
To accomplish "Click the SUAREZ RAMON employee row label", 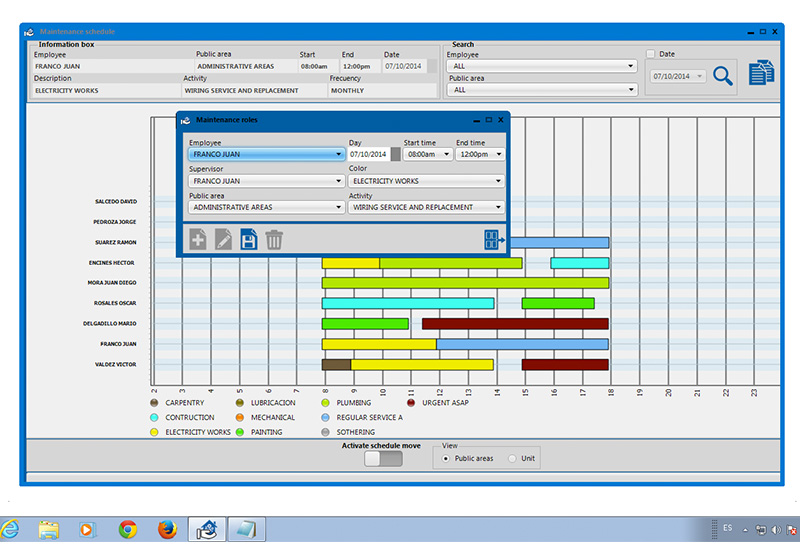I will 114,242.
